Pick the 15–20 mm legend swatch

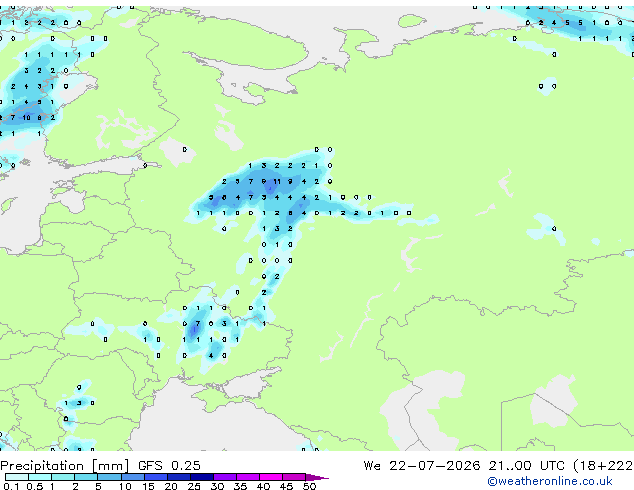click(x=155, y=477)
